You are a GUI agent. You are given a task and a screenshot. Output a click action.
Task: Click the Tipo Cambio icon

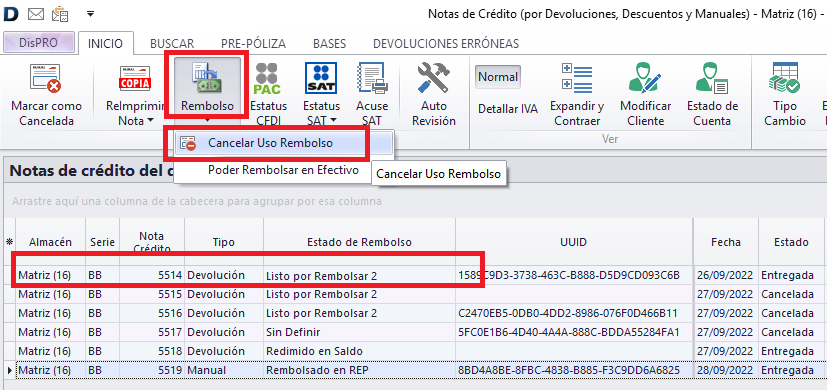coord(784,78)
